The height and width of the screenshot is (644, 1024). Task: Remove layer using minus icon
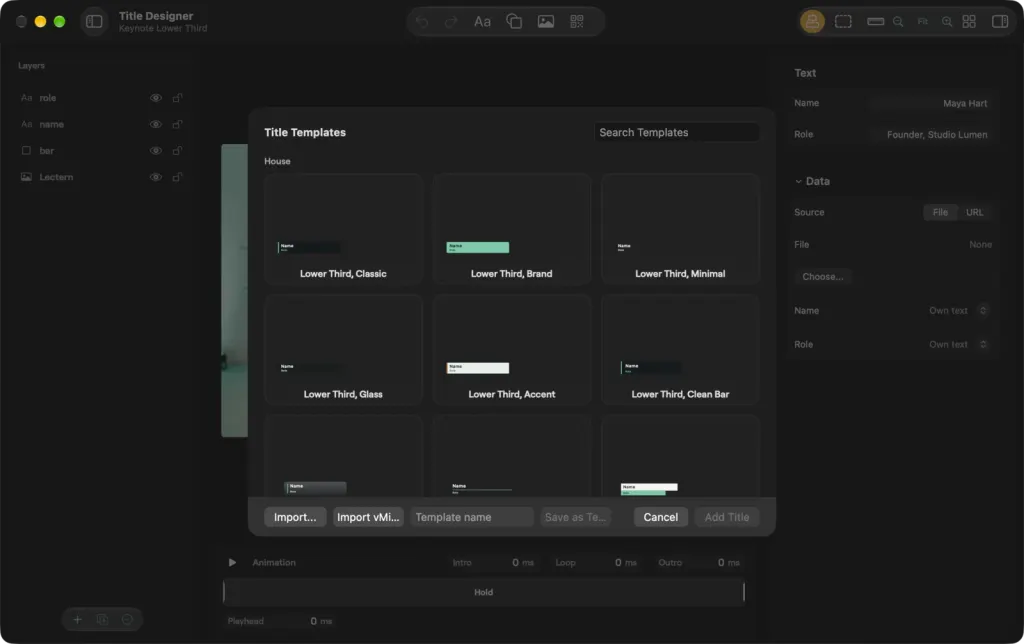click(x=127, y=619)
